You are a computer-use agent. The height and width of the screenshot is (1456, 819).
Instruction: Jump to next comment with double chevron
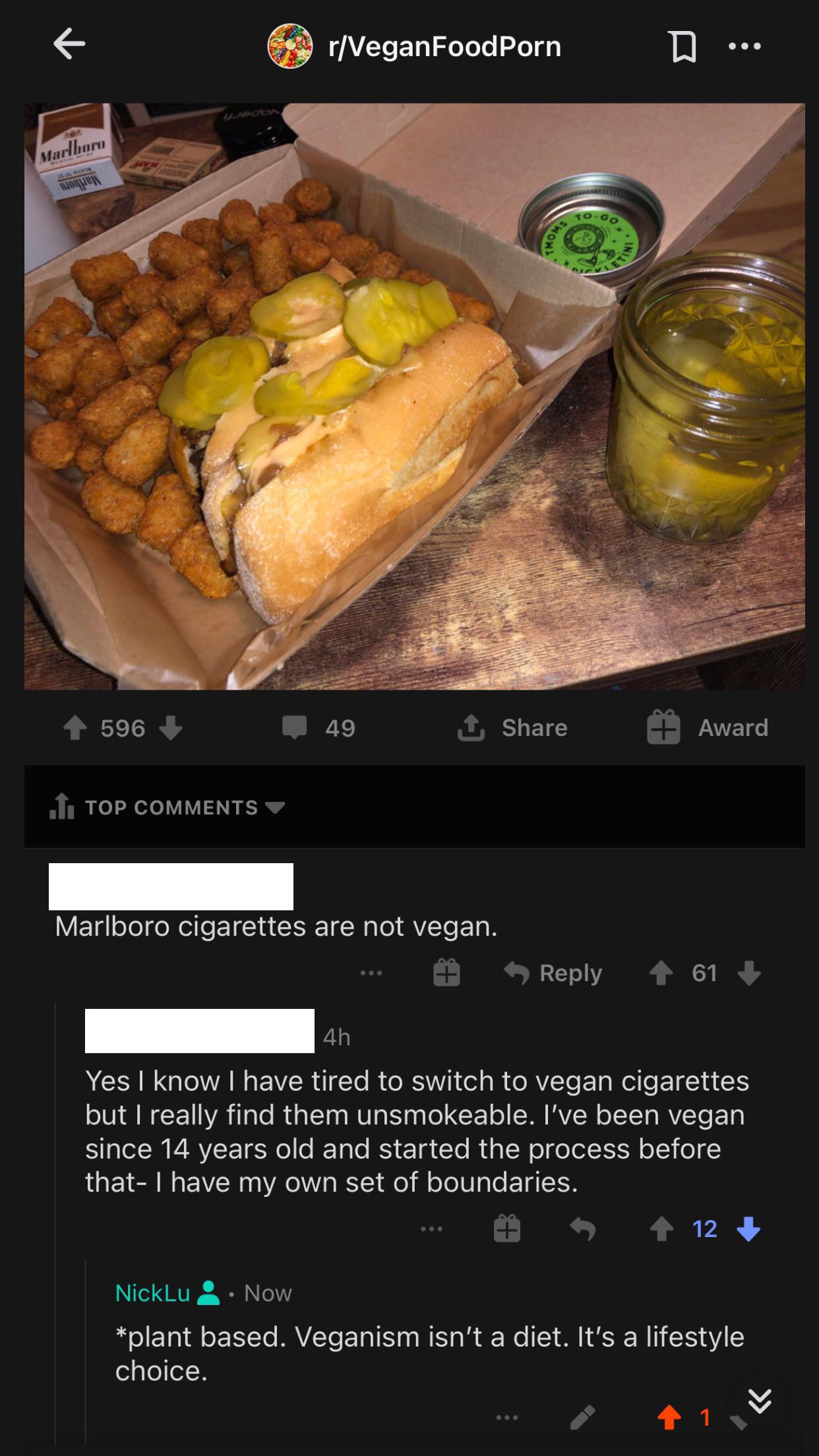click(x=760, y=1401)
